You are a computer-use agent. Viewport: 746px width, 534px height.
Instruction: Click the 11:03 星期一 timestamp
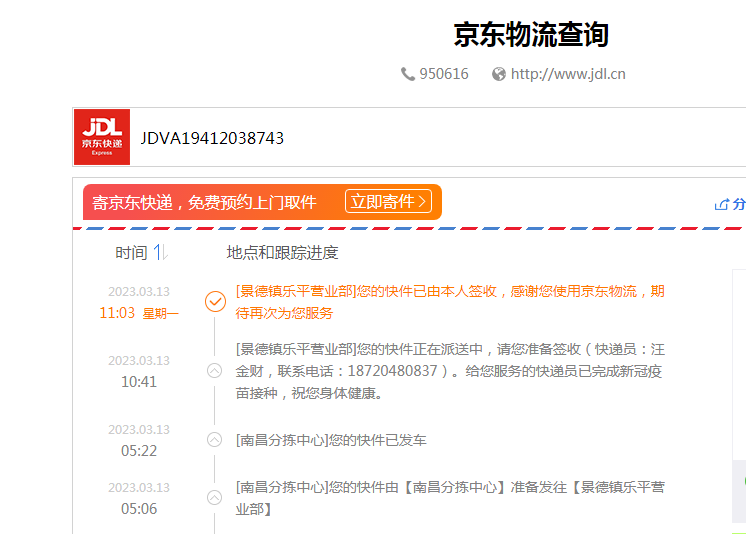click(139, 313)
